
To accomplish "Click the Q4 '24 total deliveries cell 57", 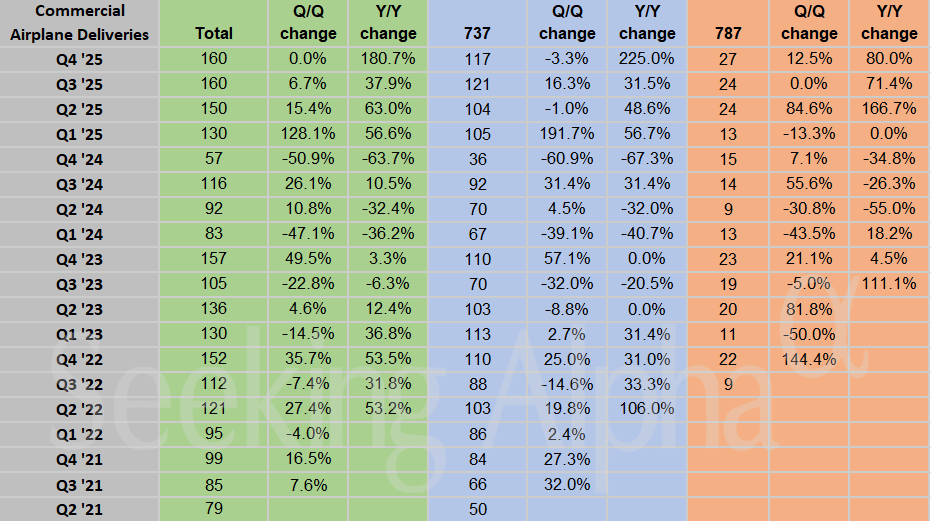I will [x=214, y=159].
